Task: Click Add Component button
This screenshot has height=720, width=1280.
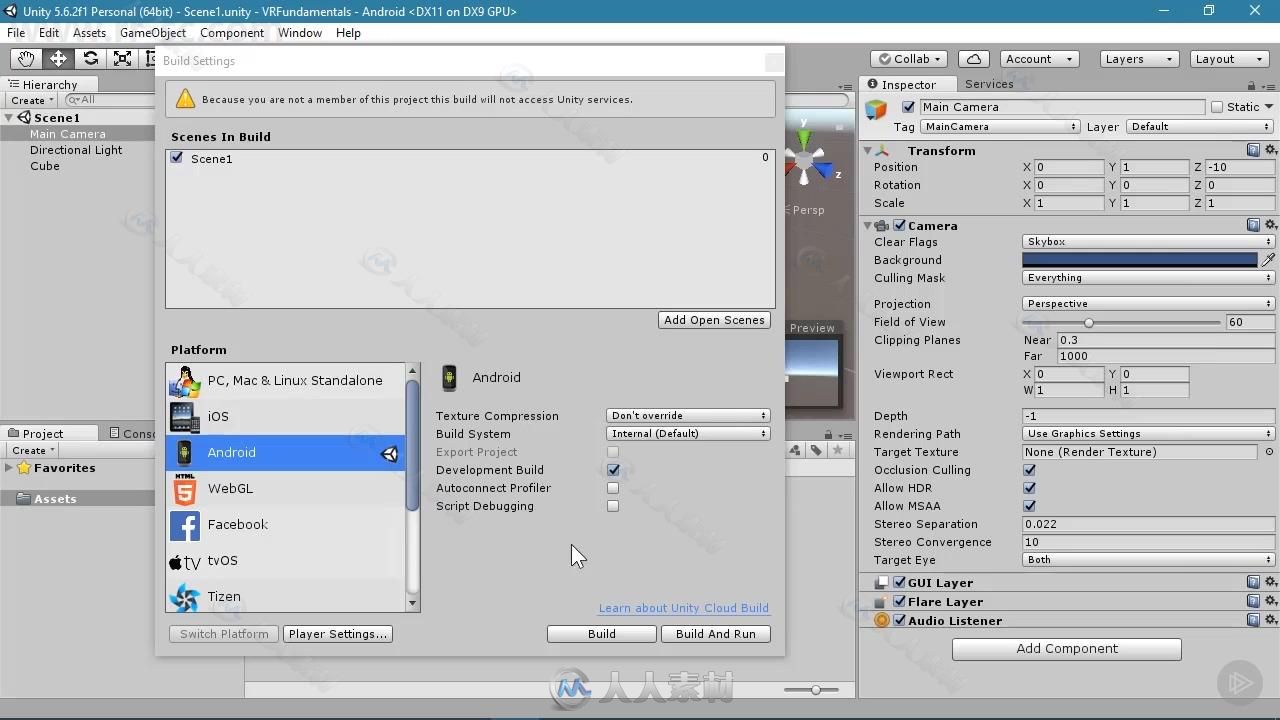Action: pyautogui.click(x=1067, y=649)
